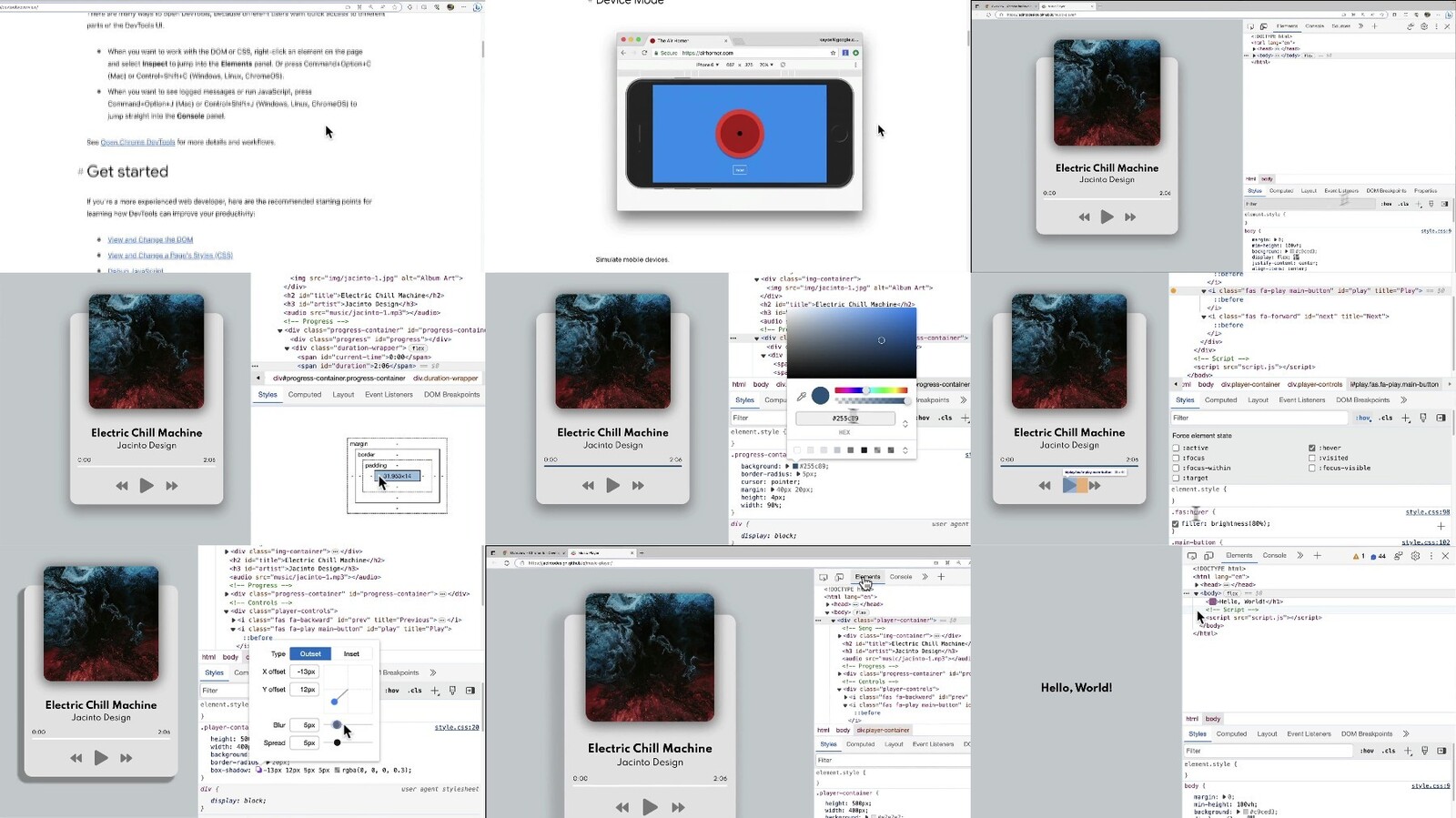Click the plus icon beside filter: brightness(80%)
Screen dimensions: 1456x818
1441,526
